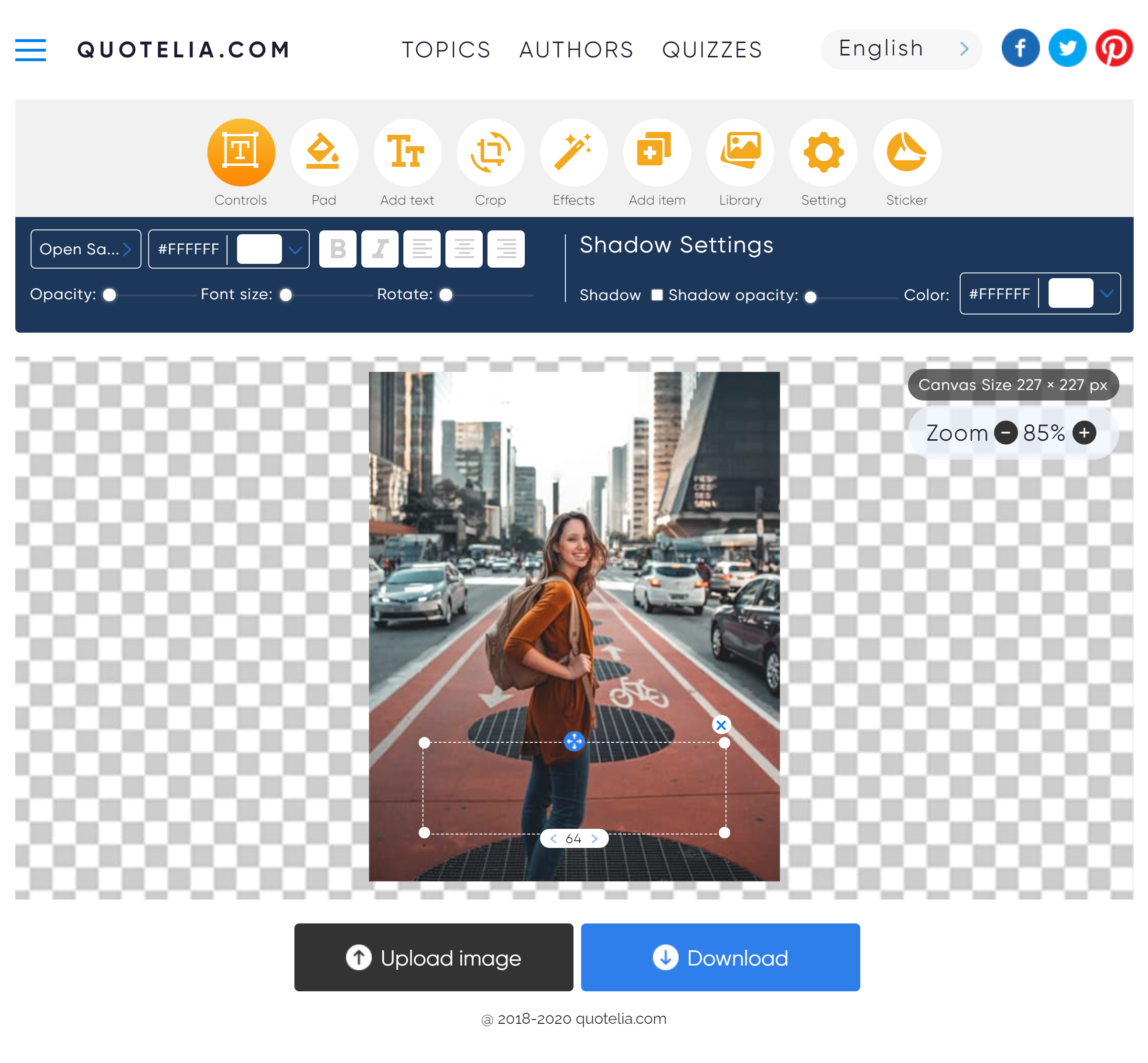This screenshot has height=1063, width=1148.
Task: Click the Shadow opacity slider handle
Action: 811,297
